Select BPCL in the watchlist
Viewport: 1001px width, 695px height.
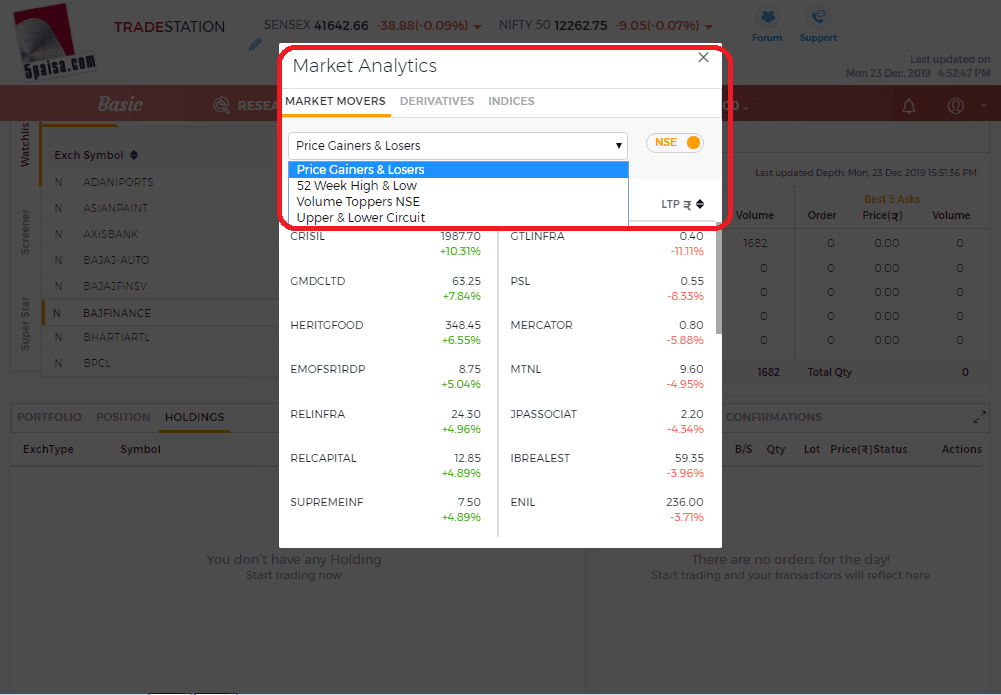click(x=97, y=363)
